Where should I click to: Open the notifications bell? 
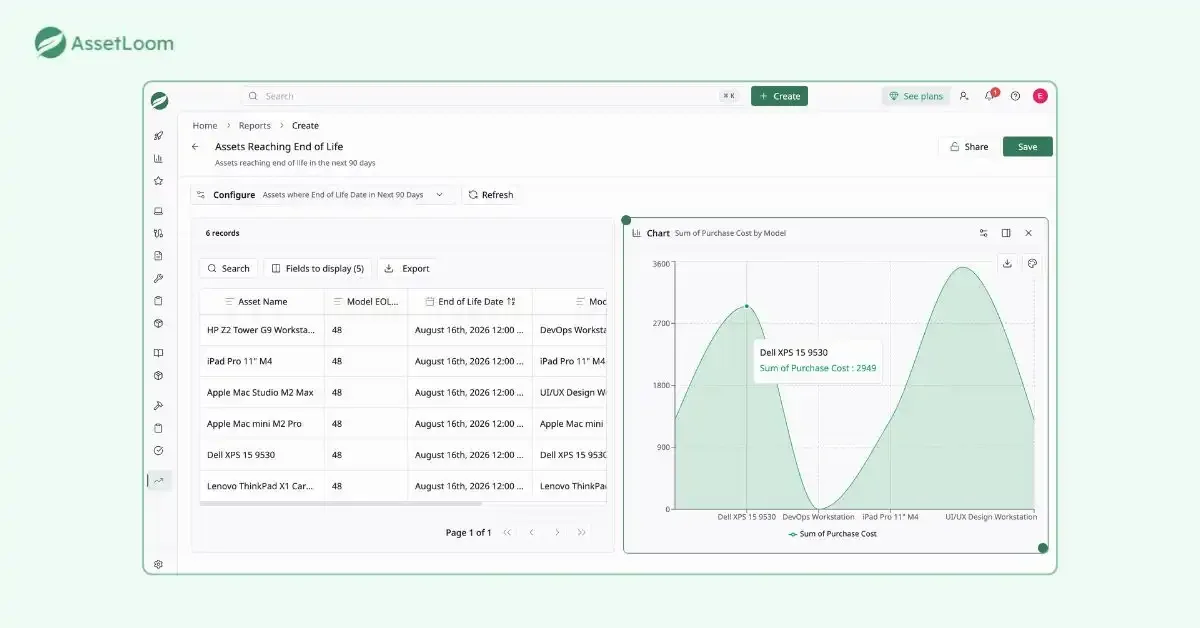coord(990,96)
